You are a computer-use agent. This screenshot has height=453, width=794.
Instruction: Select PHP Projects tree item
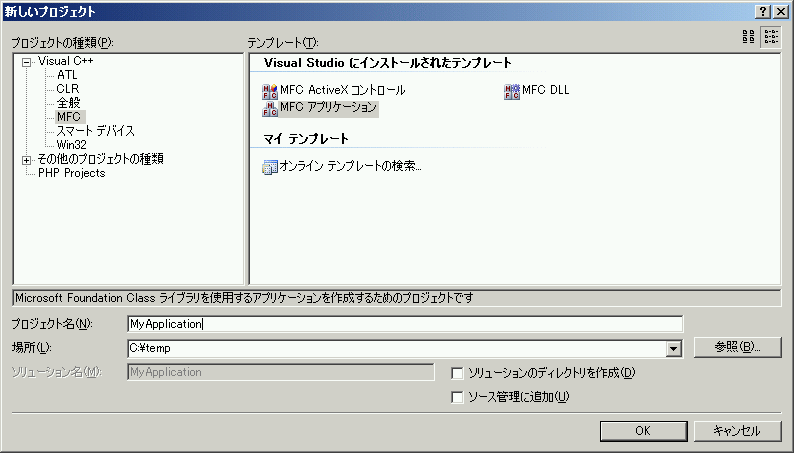(71, 173)
